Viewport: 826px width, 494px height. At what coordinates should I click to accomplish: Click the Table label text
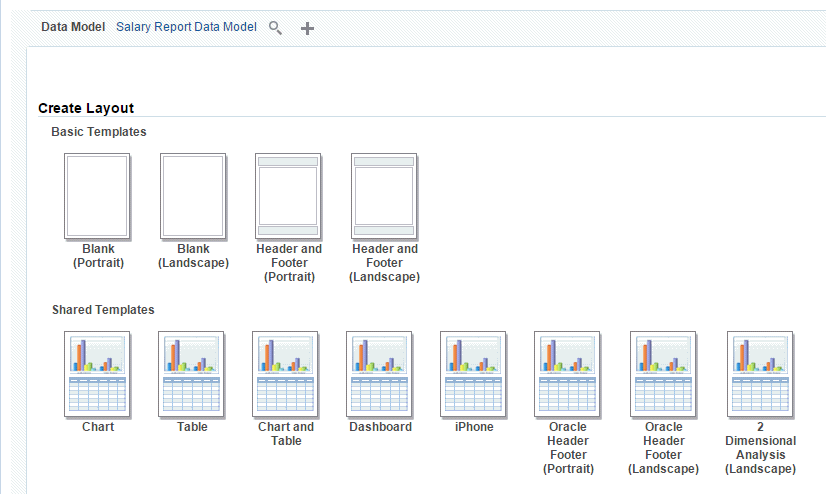click(x=192, y=427)
